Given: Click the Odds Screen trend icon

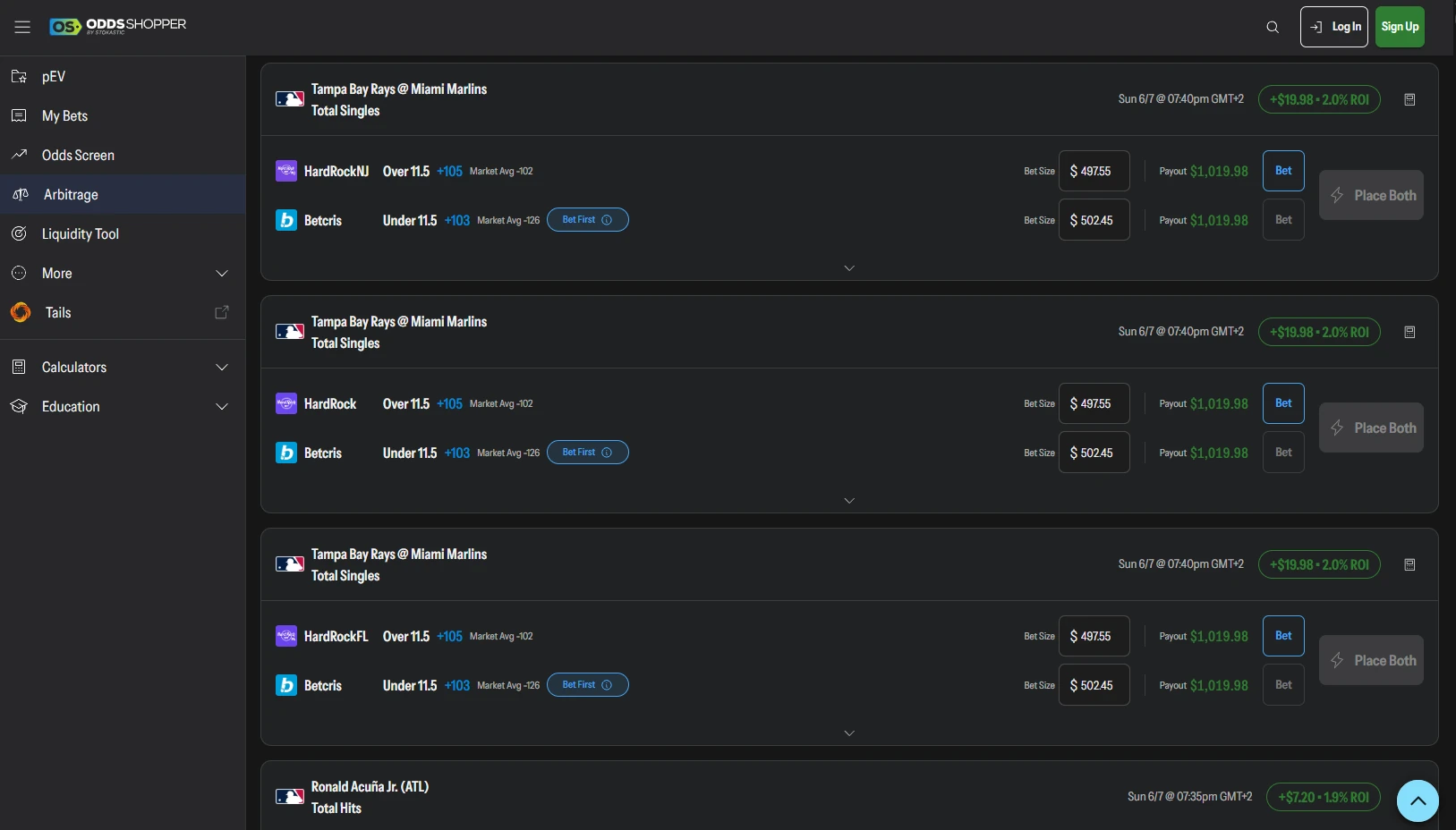Looking at the screenshot, I should tap(19, 155).
